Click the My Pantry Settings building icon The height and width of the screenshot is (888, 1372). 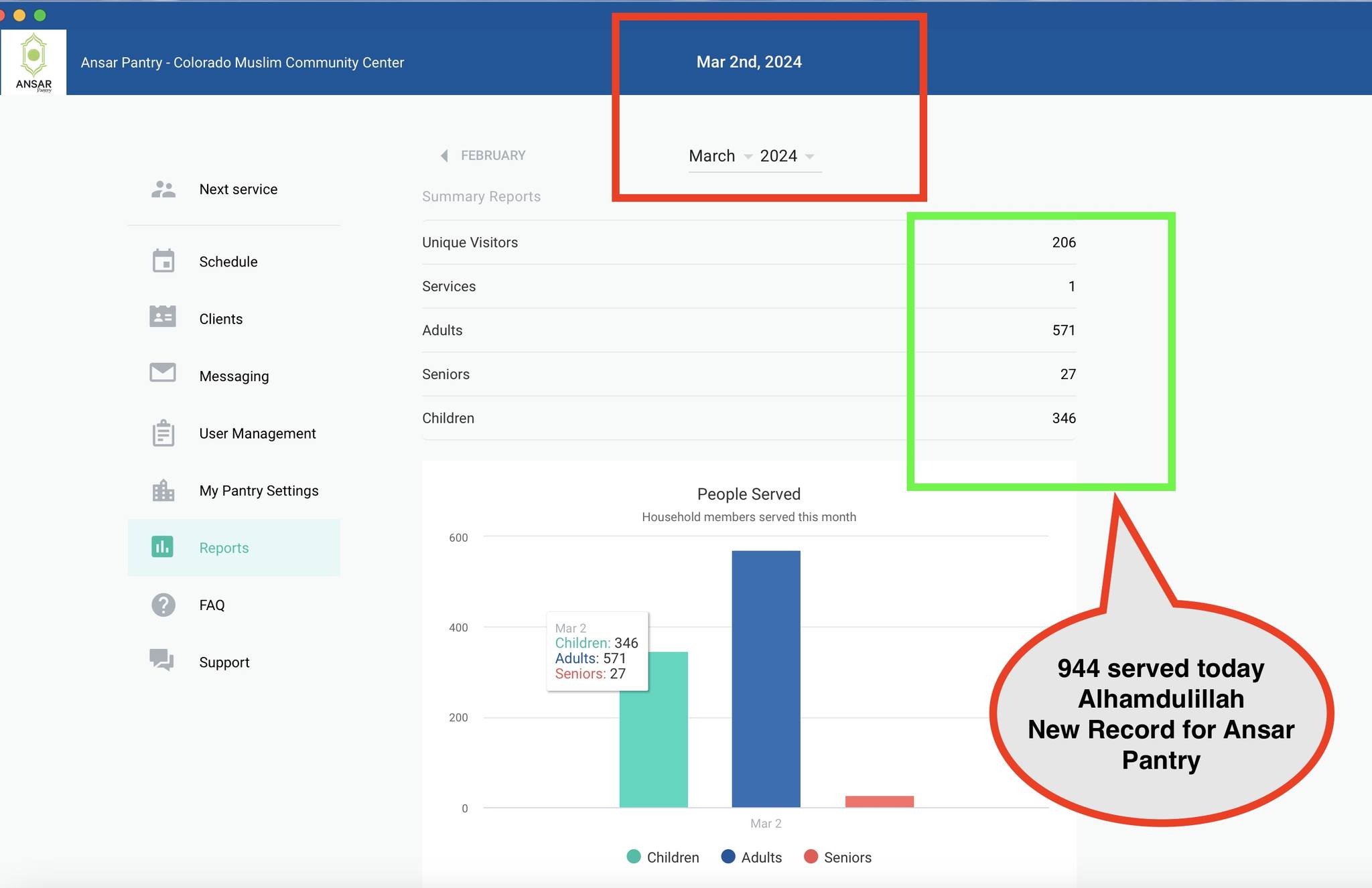(x=163, y=491)
